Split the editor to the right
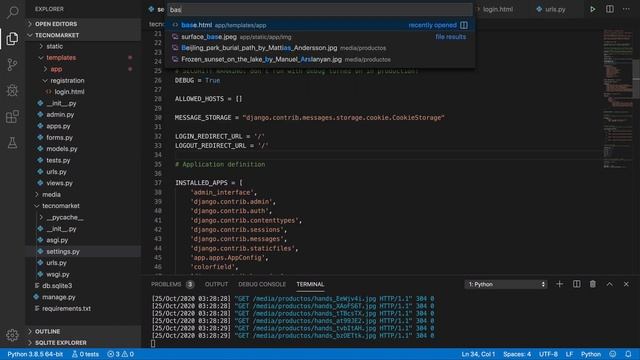Image resolution: width=640 pixels, height=360 pixels. click(609, 9)
